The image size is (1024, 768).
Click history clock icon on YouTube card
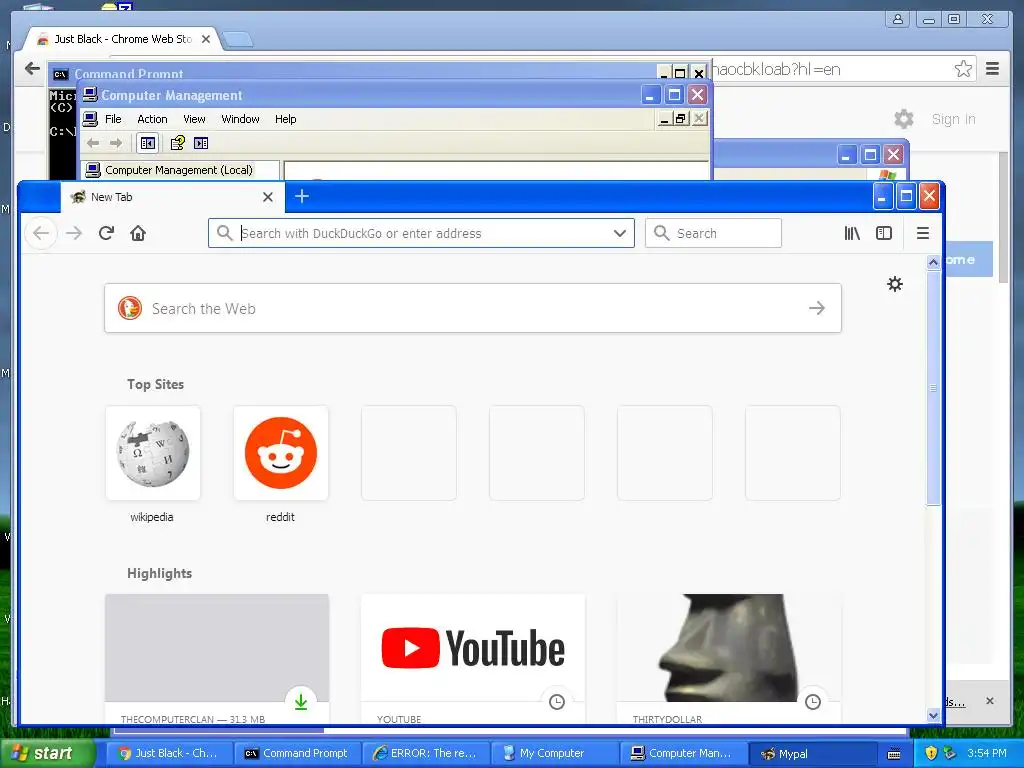click(556, 702)
